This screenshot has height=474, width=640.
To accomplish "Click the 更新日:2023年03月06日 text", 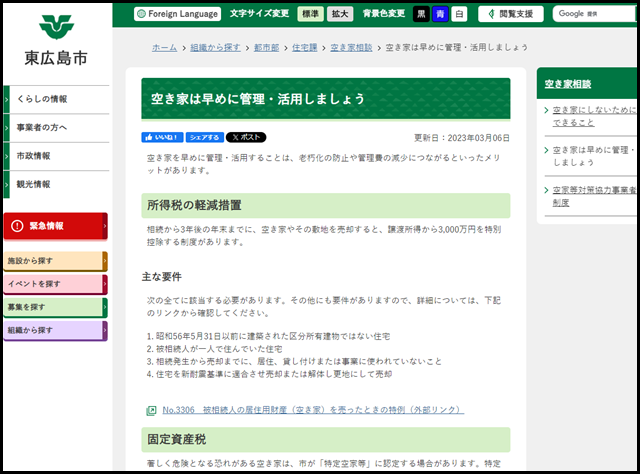I will click(462, 138).
